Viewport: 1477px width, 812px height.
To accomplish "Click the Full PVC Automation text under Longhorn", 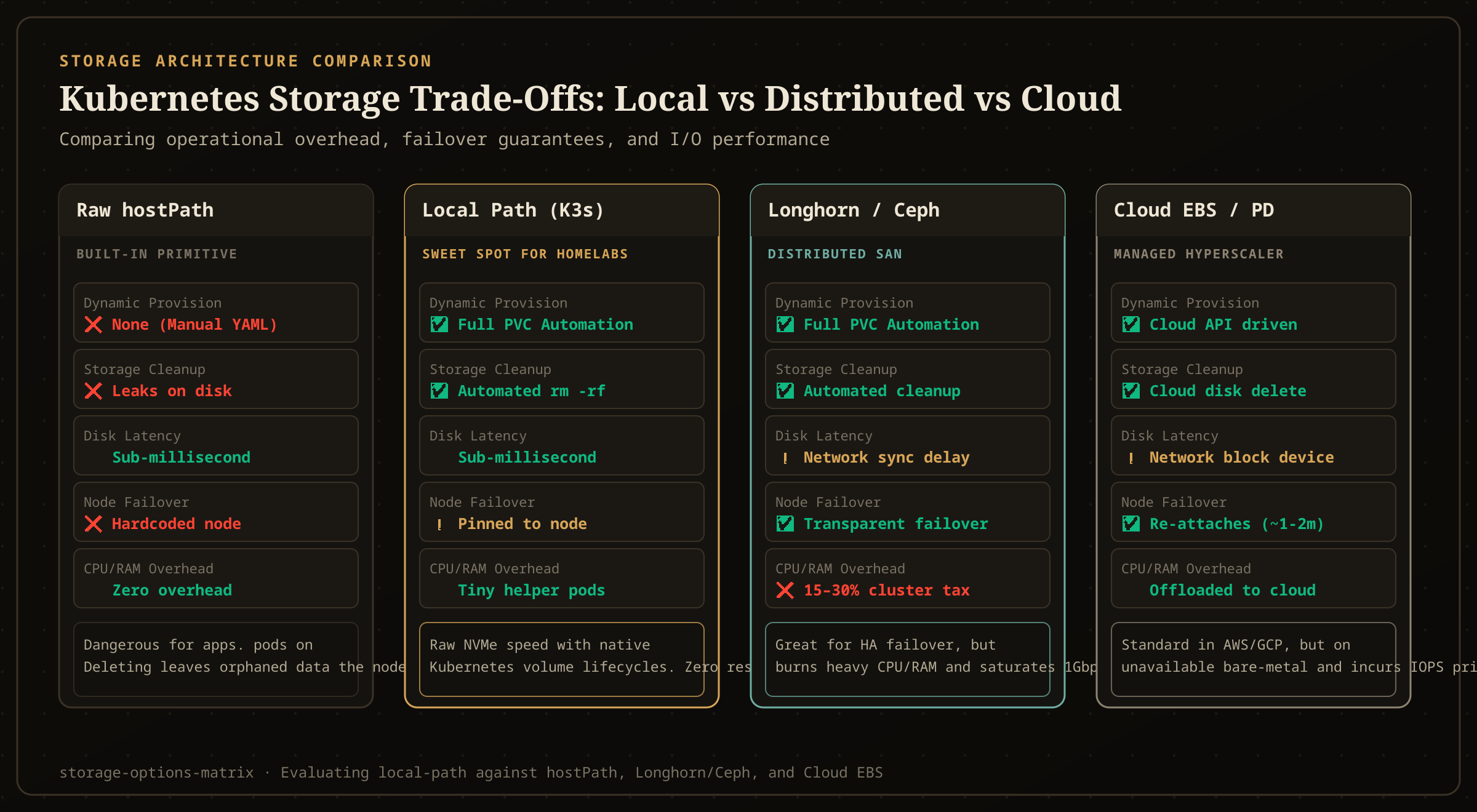I will pyautogui.click(x=891, y=324).
